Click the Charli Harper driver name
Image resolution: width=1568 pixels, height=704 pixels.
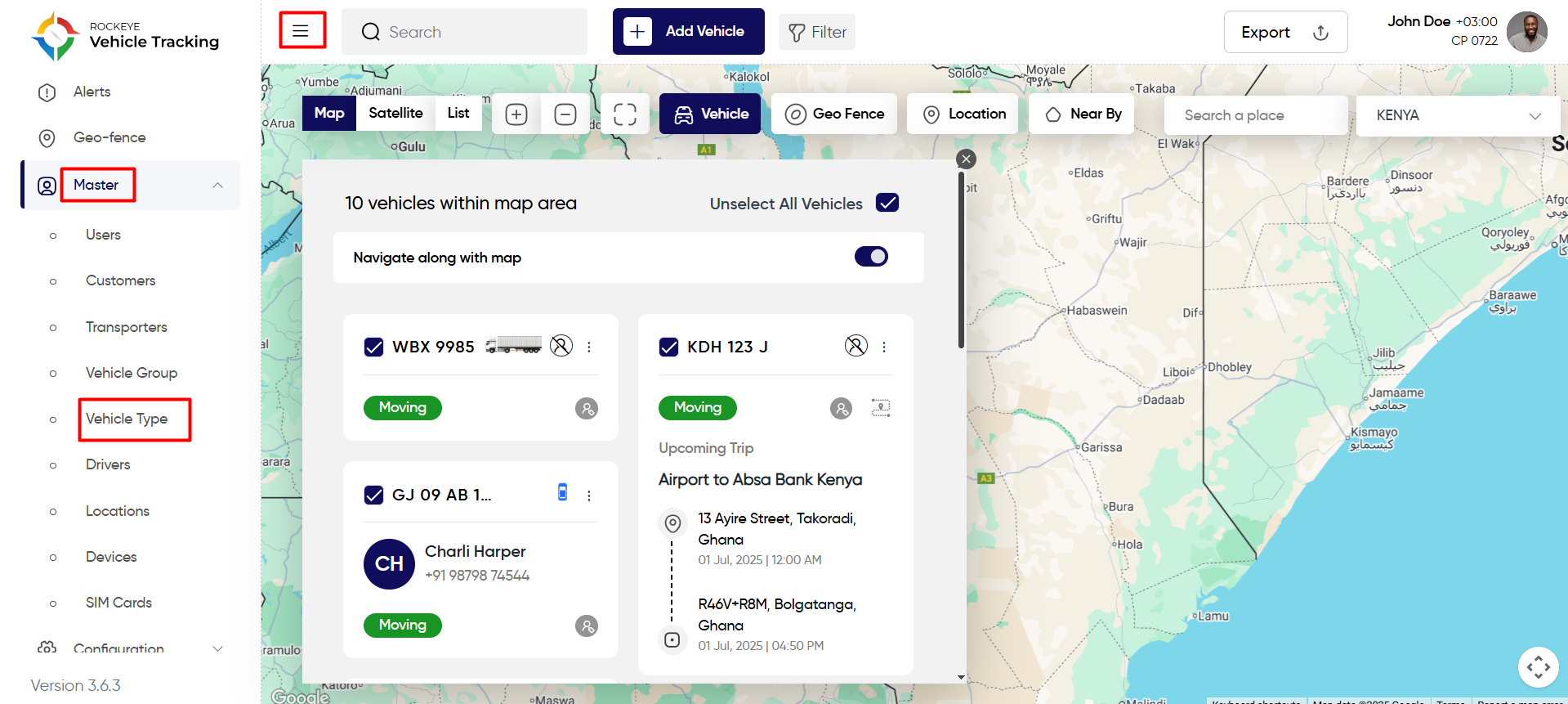point(476,551)
